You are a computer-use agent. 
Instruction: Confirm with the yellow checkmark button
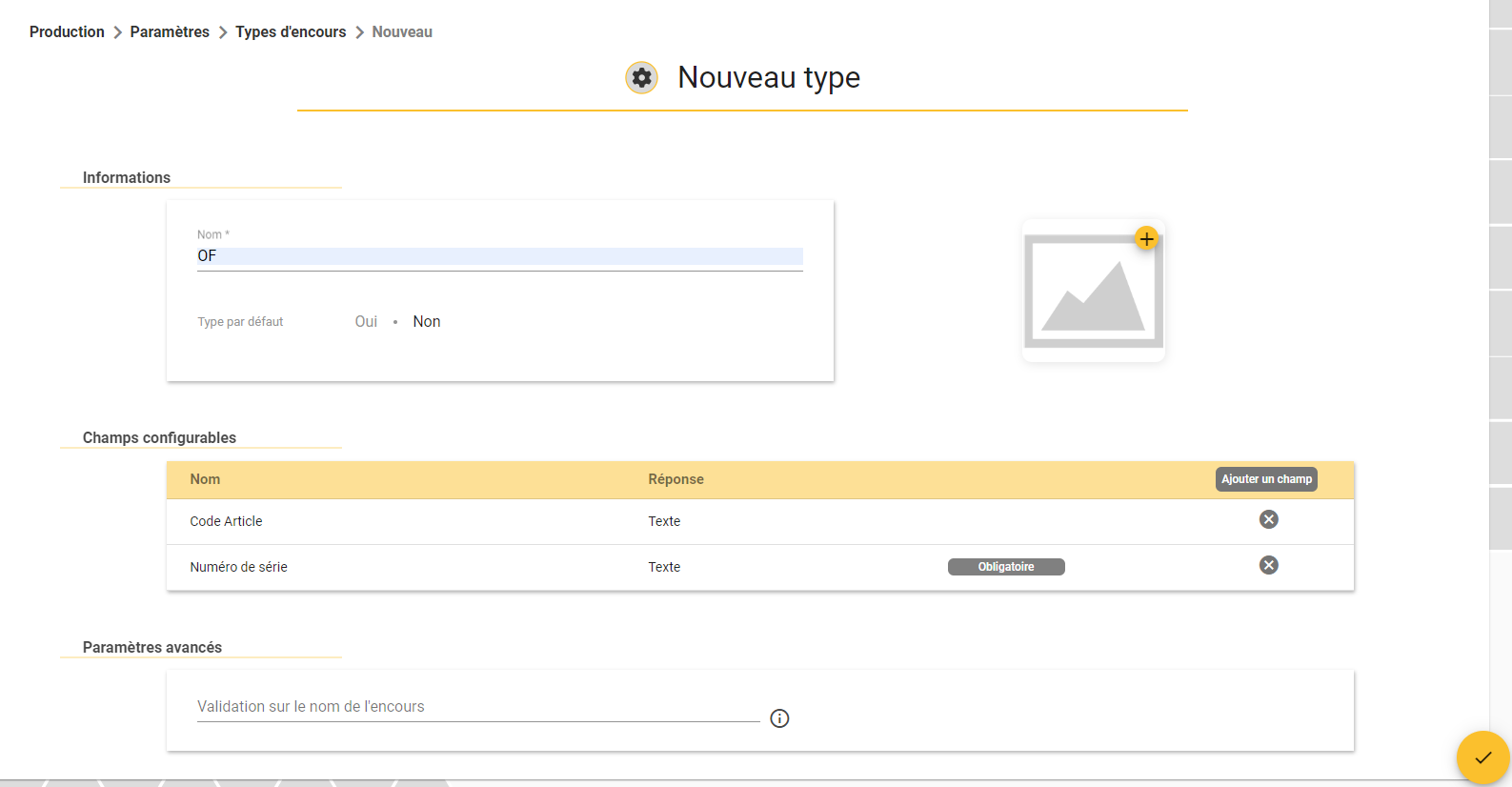pyautogui.click(x=1482, y=757)
